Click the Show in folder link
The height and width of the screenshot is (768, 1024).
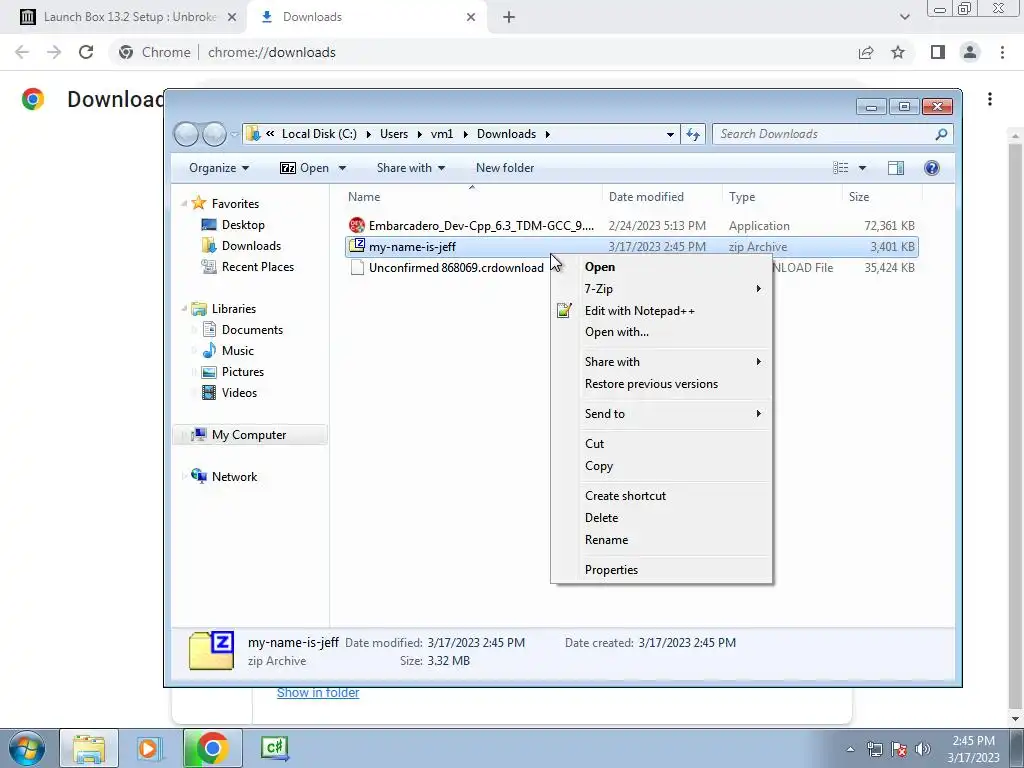click(318, 693)
